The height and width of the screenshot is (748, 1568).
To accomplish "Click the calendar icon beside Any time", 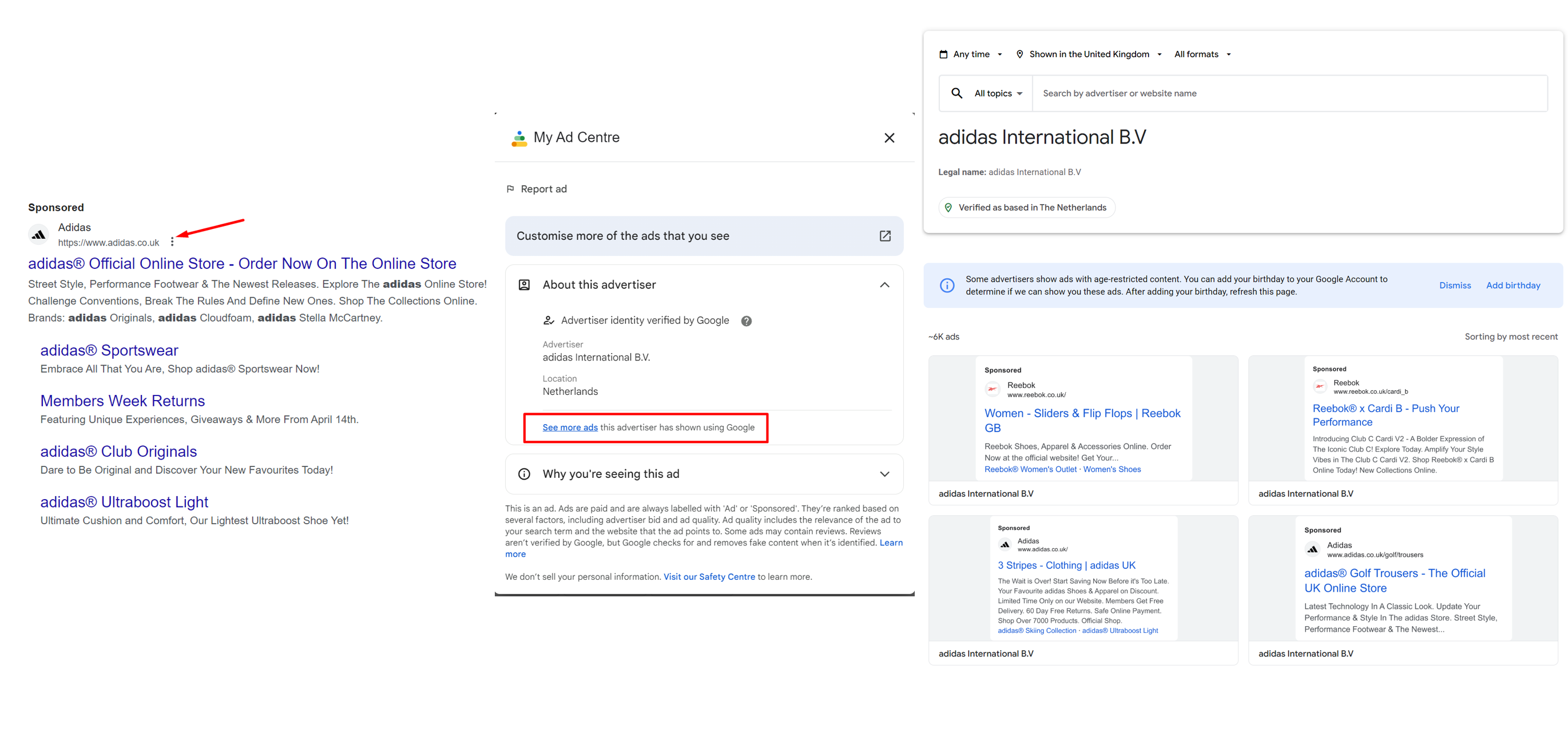I will tap(943, 54).
